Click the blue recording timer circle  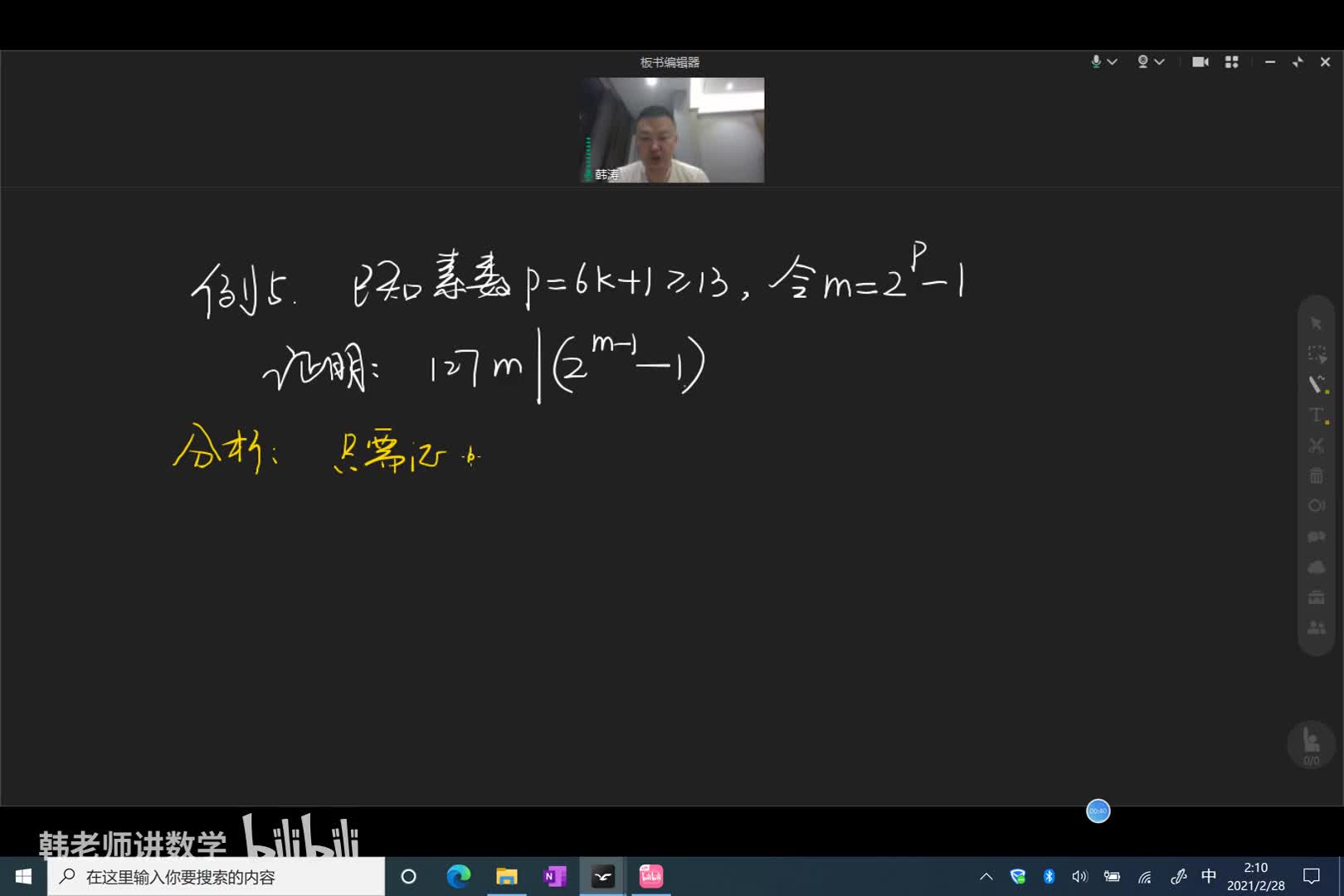click(1098, 811)
